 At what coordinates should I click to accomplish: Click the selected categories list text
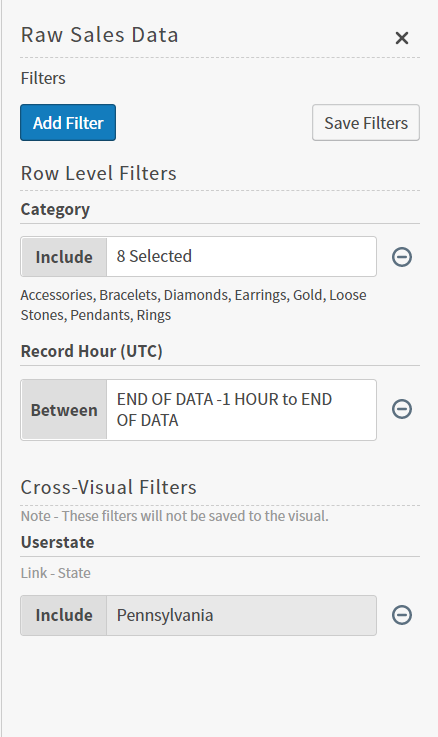[194, 305]
